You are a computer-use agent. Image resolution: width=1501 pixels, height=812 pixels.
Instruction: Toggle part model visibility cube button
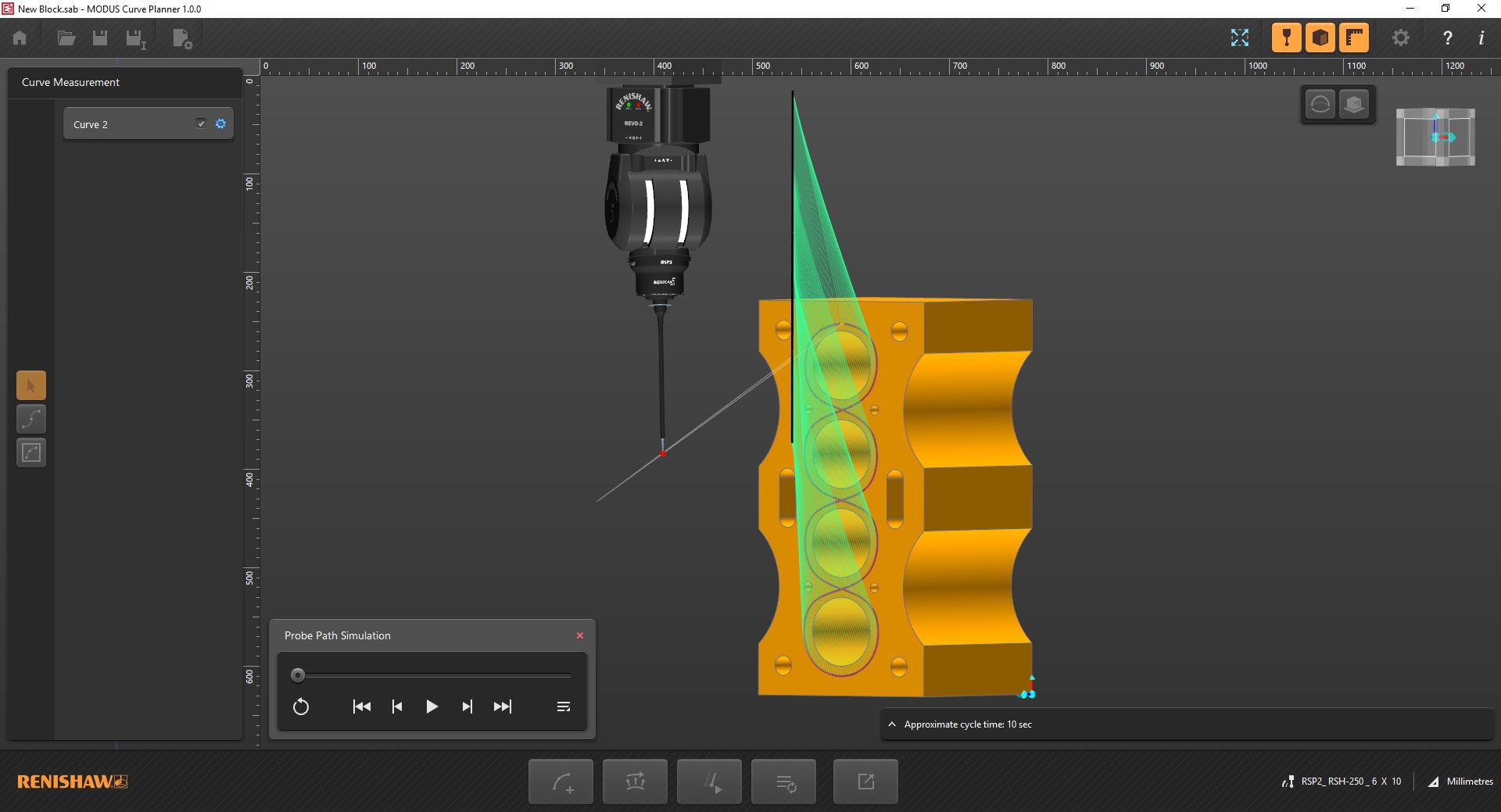pyautogui.click(x=1320, y=38)
